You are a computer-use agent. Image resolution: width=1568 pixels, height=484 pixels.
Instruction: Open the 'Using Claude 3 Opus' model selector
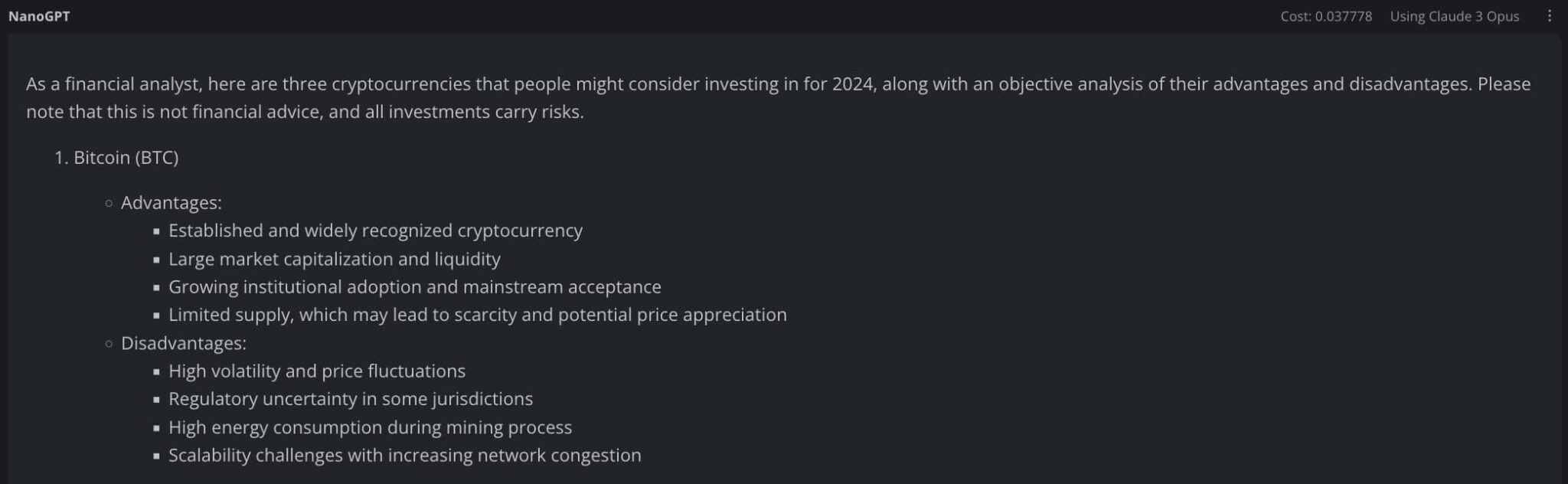[x=1454, y=15]
